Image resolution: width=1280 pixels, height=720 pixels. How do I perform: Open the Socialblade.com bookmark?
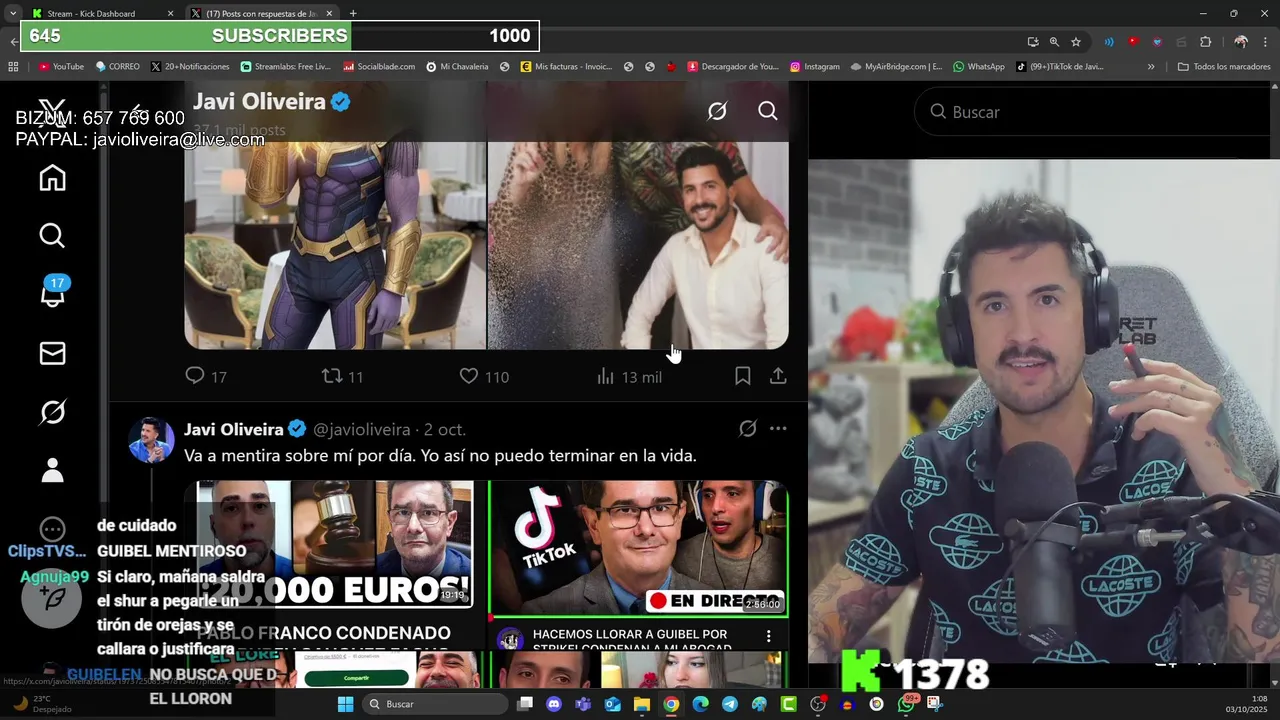click(379, 67)
